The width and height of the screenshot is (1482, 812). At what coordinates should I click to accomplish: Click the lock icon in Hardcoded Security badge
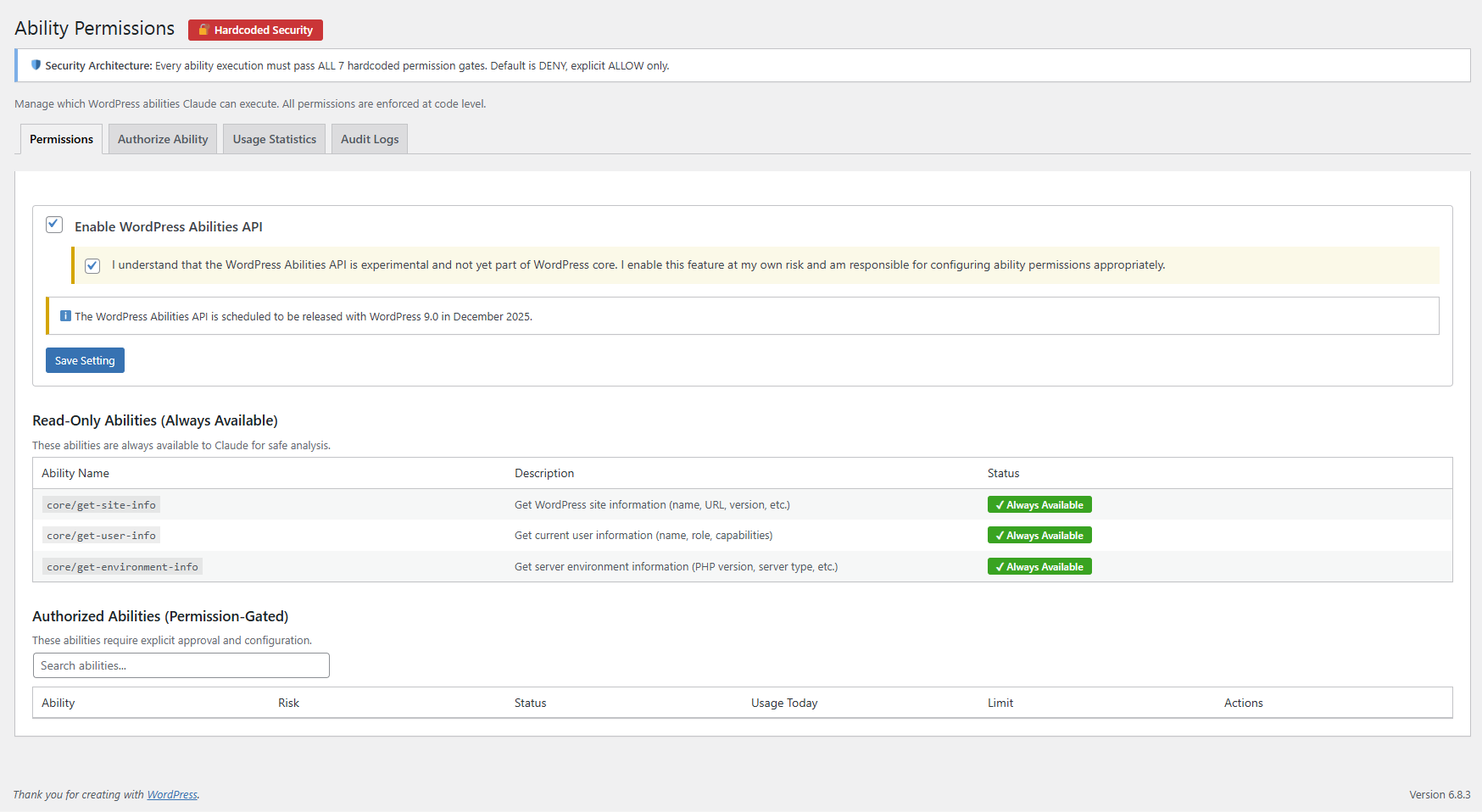tap(203, 30)
